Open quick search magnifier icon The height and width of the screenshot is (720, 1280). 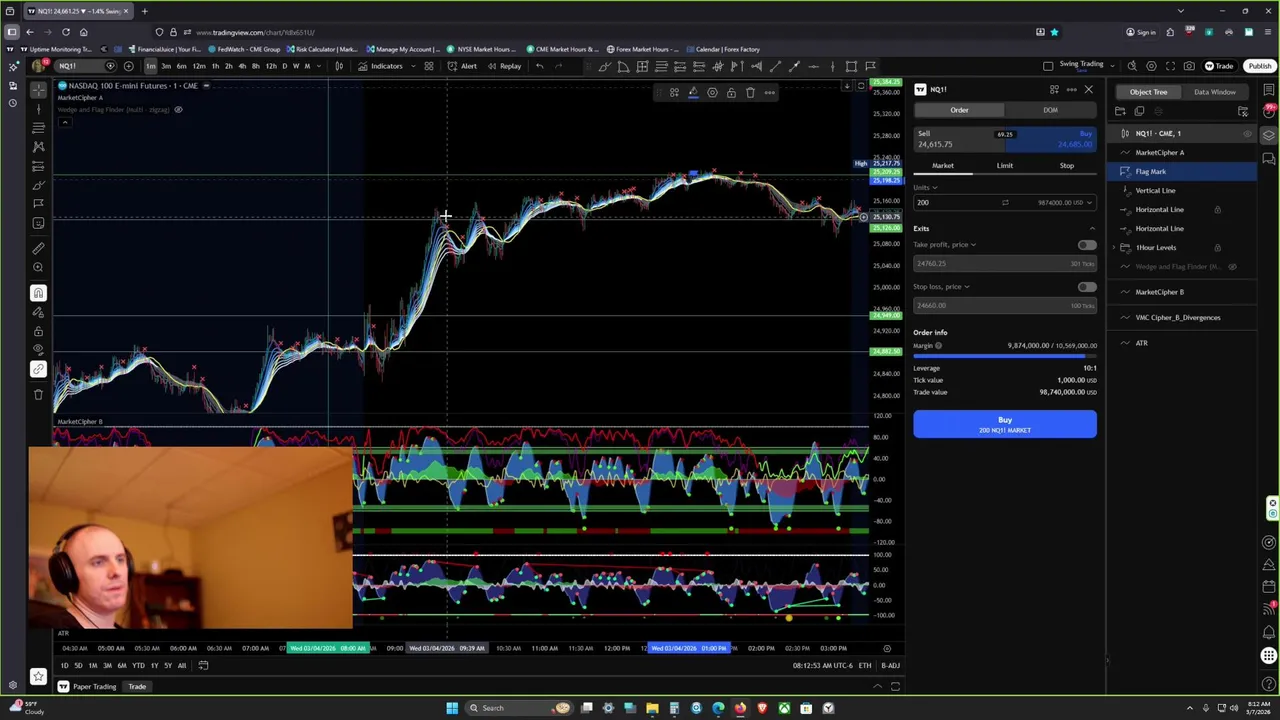coord(1132,66)
